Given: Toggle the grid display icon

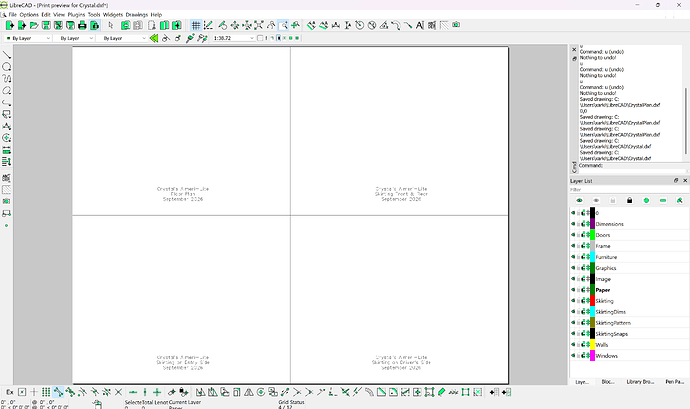Looking at the screenshot, I should [196, 26].
